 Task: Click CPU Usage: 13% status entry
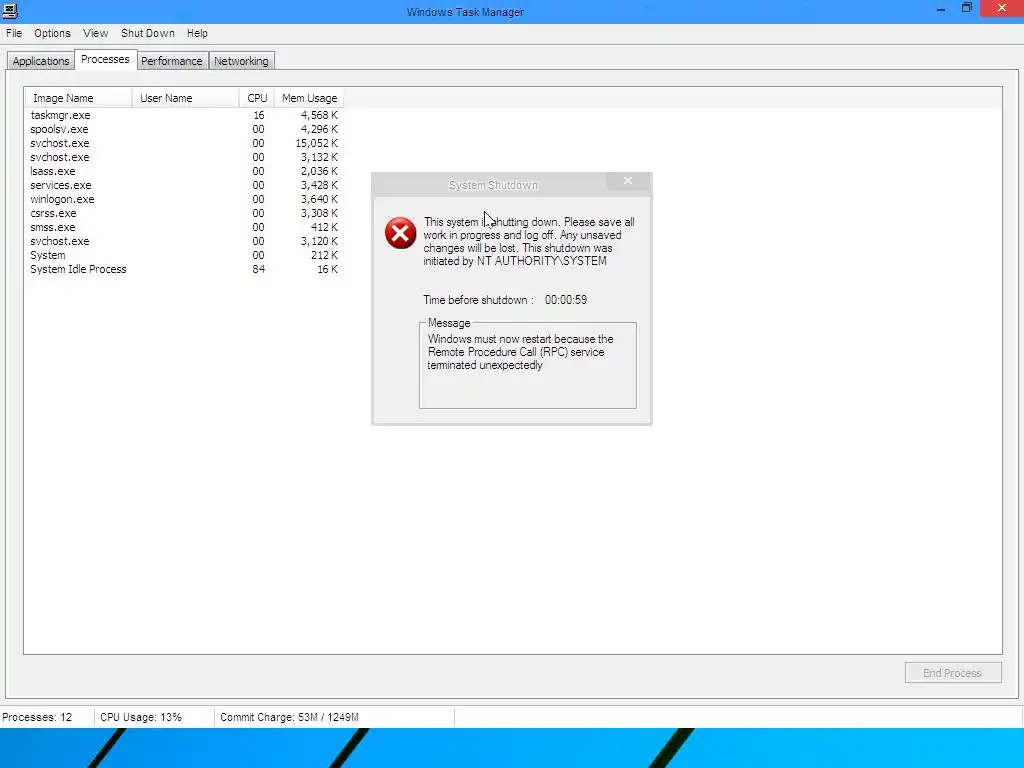141,717
